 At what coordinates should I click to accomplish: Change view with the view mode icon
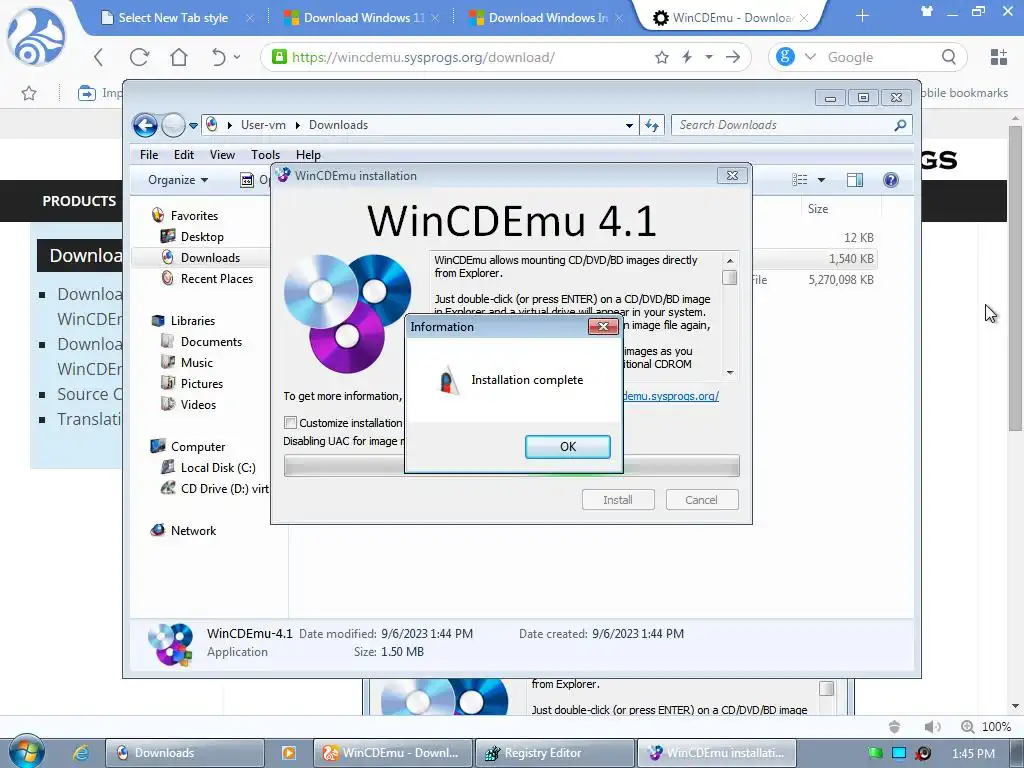coord(799,180)
